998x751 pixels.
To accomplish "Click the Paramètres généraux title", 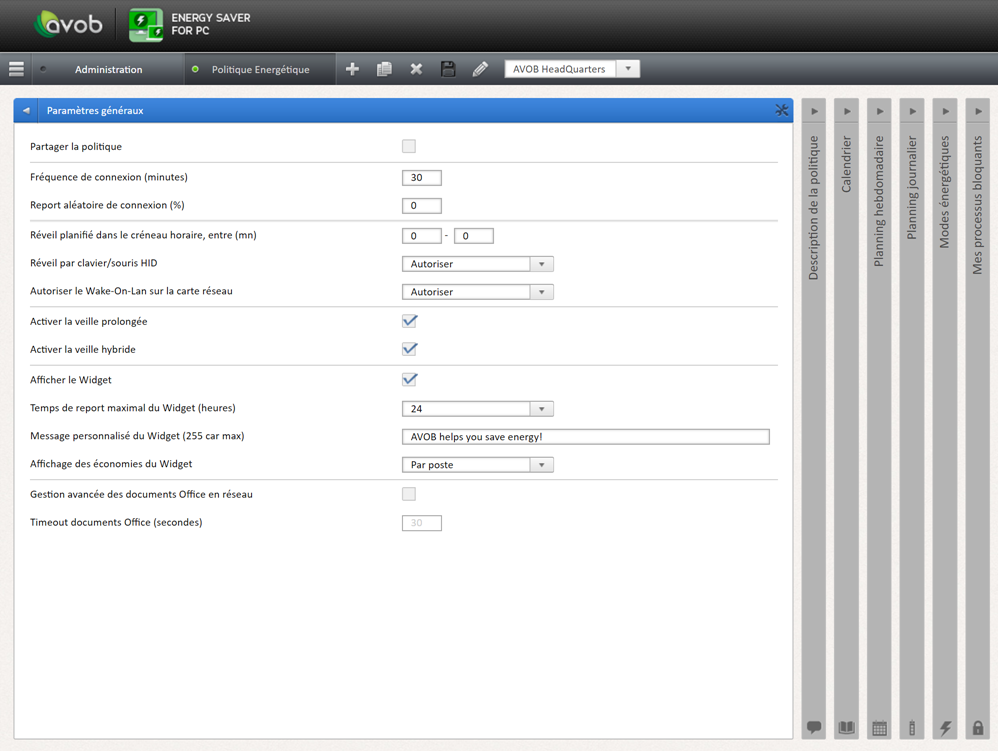I will click(95, 110).
